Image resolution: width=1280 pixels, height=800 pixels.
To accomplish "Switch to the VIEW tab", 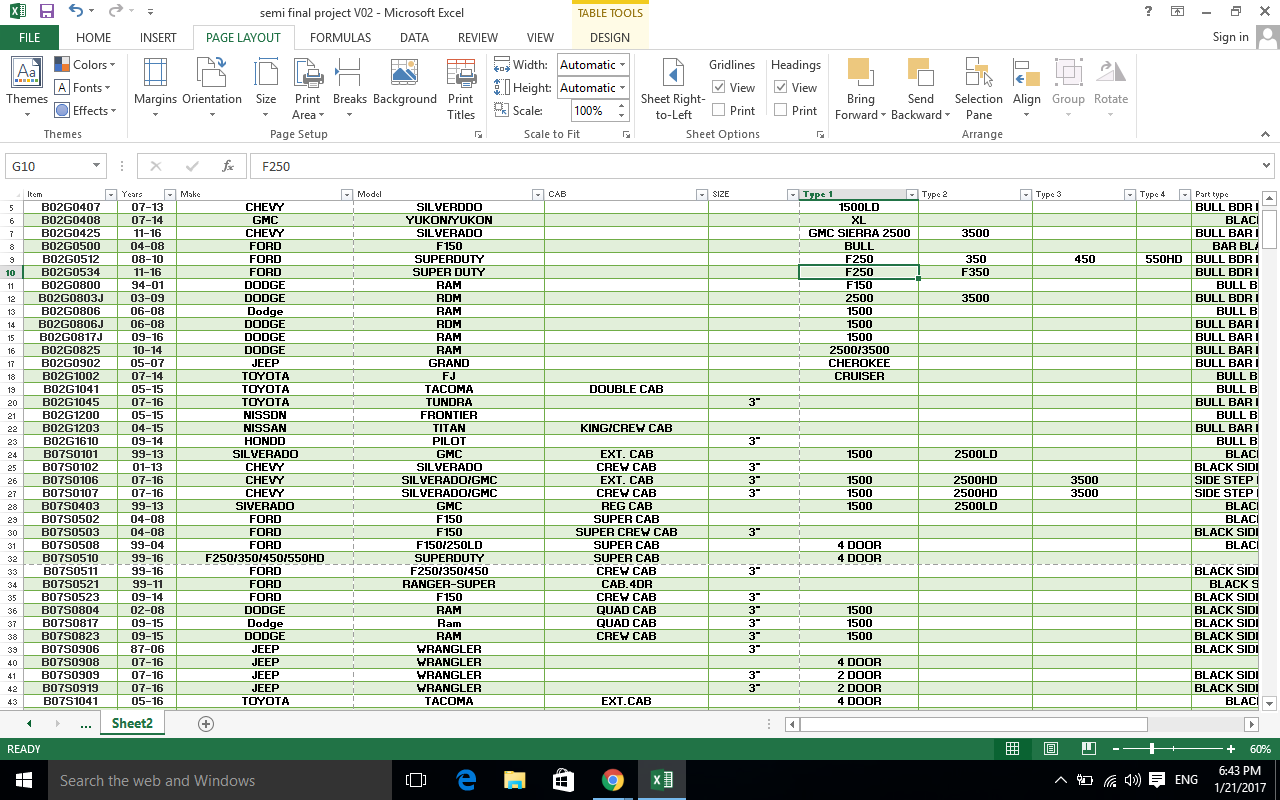I will [540, 38].
